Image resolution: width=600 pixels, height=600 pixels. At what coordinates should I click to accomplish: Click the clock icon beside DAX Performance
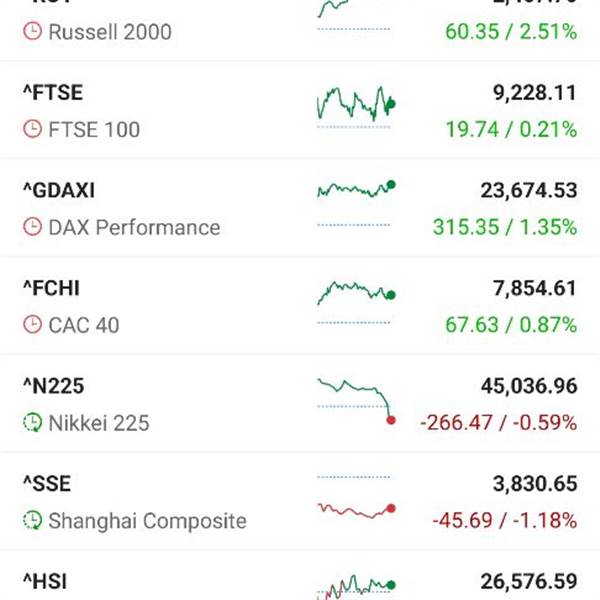[33, 227]
